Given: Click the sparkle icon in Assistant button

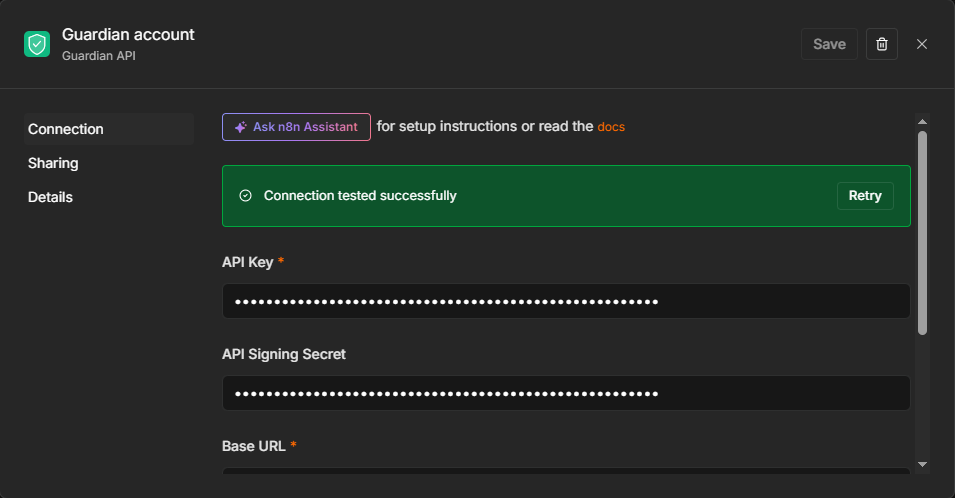Looking at the screenshot, I should click(241, 127).
